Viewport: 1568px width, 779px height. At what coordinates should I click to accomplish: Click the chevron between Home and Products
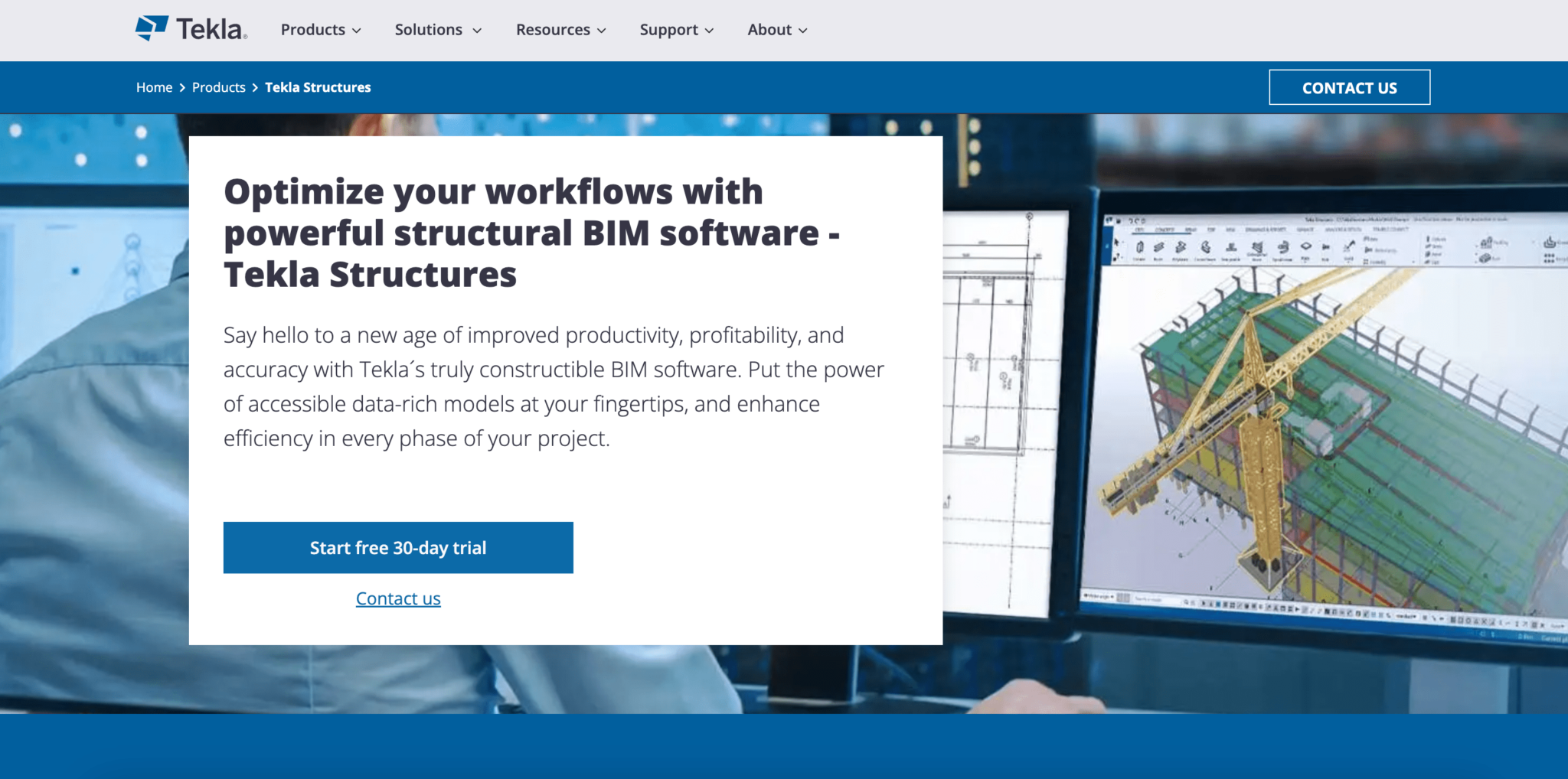point(182,87)
